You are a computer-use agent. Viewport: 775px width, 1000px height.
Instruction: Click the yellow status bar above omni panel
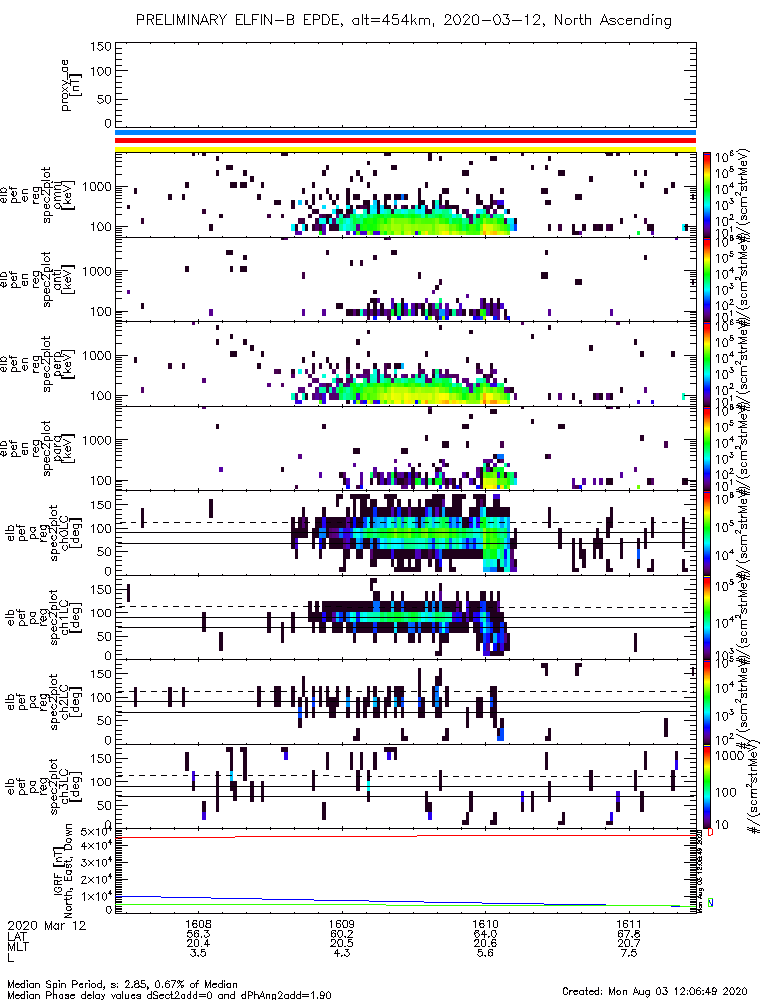405,149
